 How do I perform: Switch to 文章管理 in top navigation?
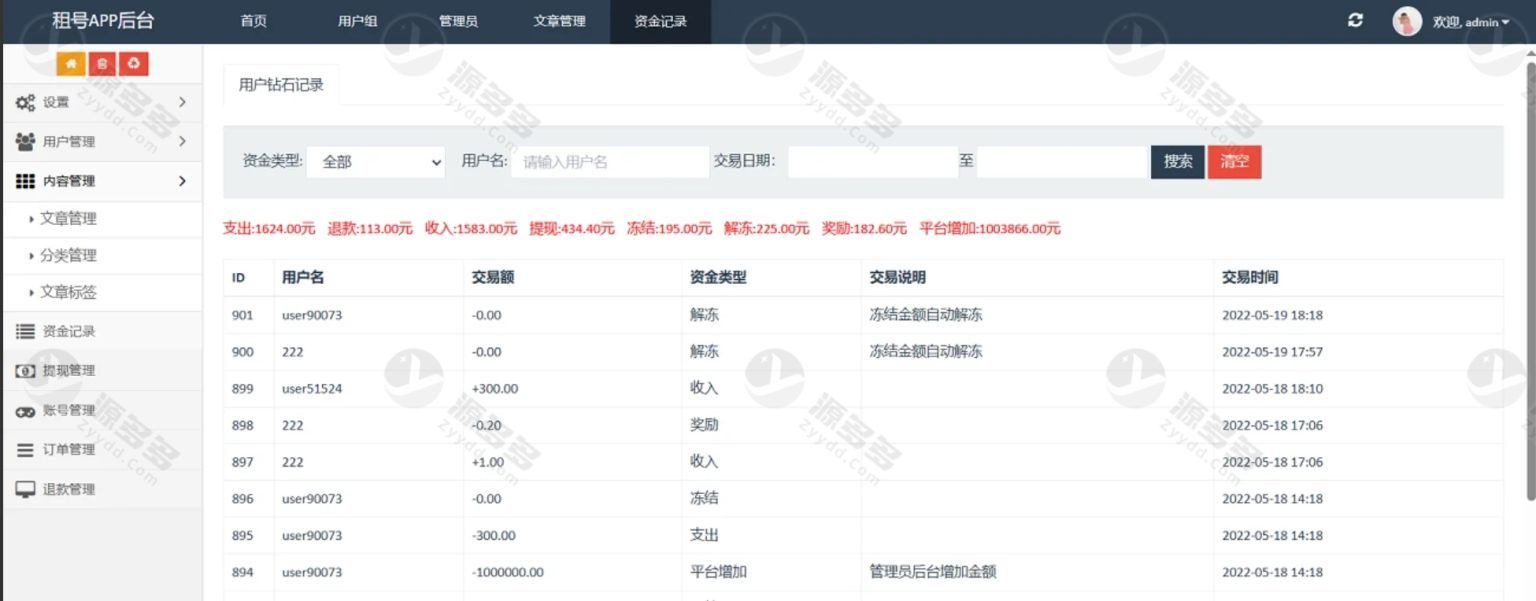click(x=559, y=21)
